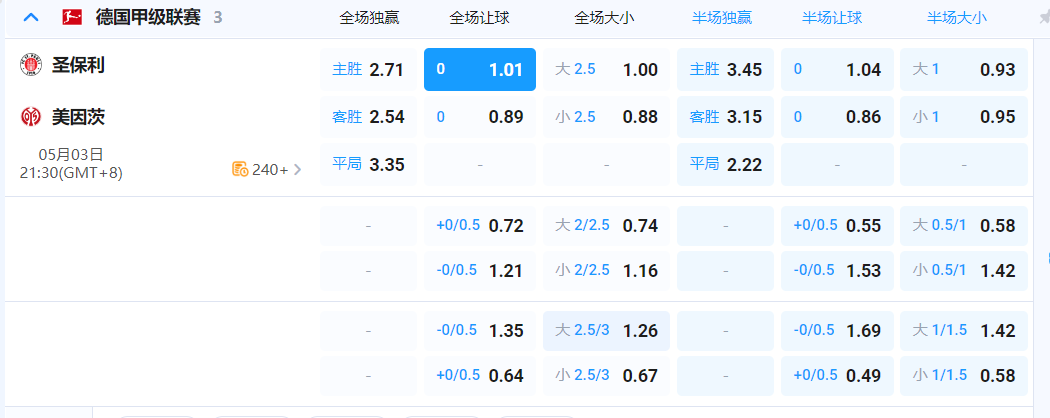Collapse the 德国甲级联赛 league section
This screenshot has height=418, width=1050.
pos(31,17)
